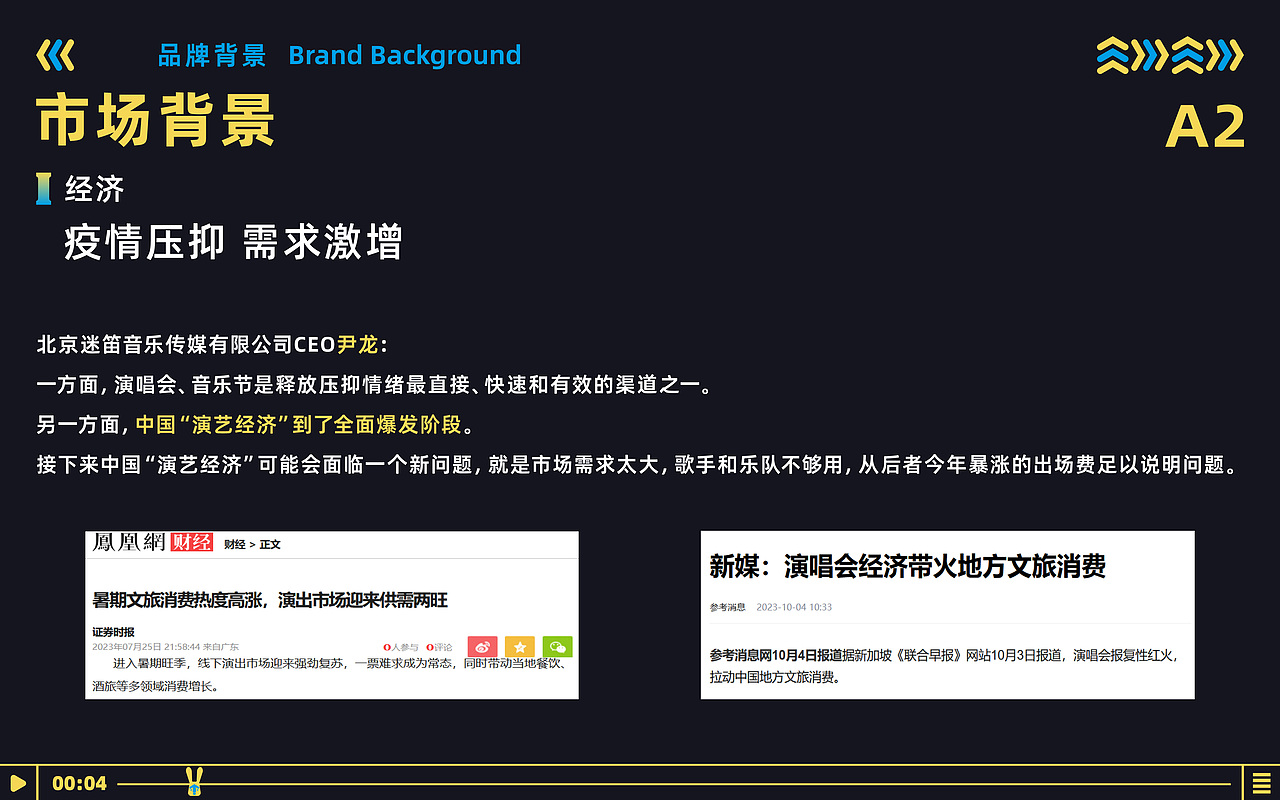
Task: Click the A2 slide indicator
Action: pos(1204,124)
